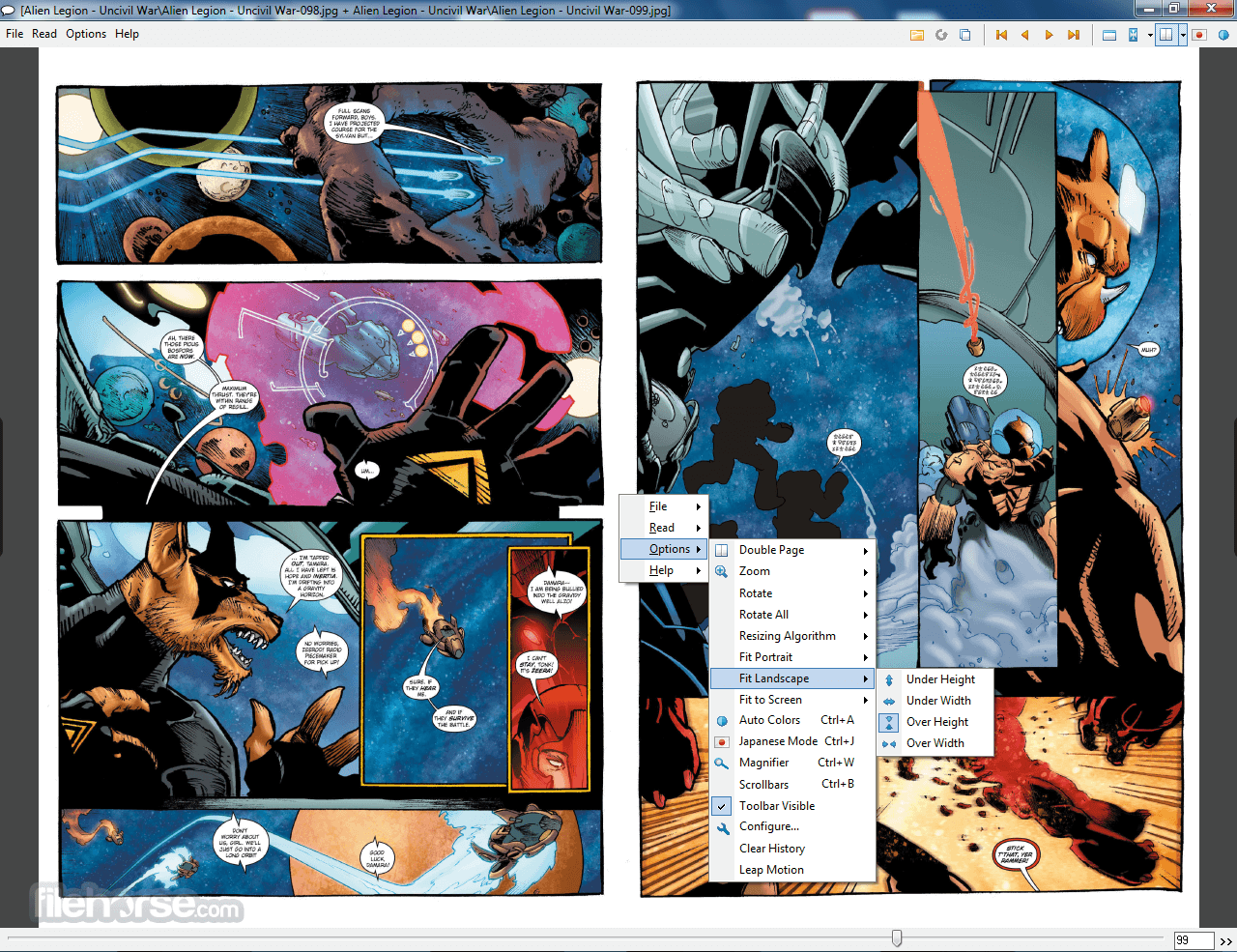Click the Under Height arrows icon

click(889, 680)
